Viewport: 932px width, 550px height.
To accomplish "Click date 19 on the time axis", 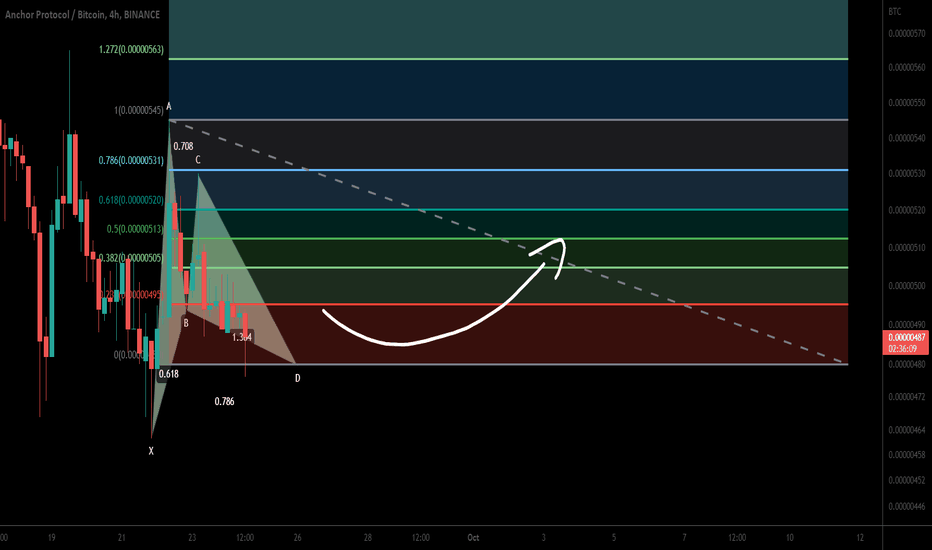I will click(x=52, y=538).
